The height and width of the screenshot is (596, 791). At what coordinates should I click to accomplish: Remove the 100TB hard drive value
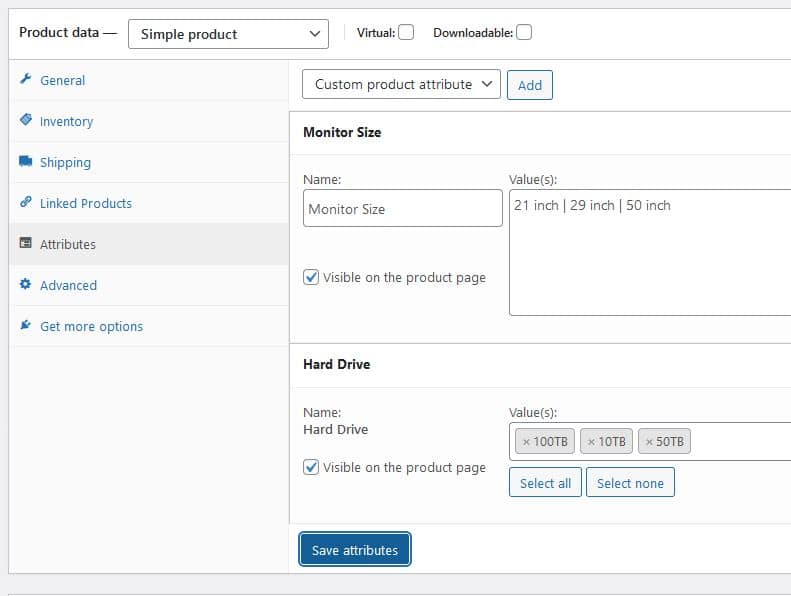(x=524, y=442)
